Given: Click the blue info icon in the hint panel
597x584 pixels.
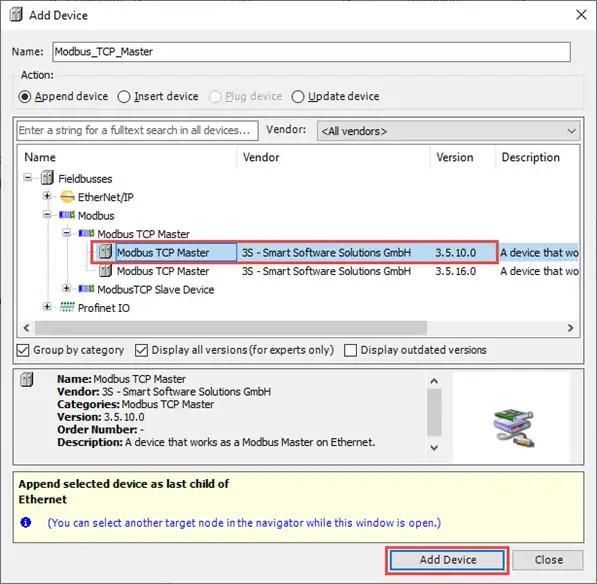Looking at the screenshot, I should click(26, 522).
